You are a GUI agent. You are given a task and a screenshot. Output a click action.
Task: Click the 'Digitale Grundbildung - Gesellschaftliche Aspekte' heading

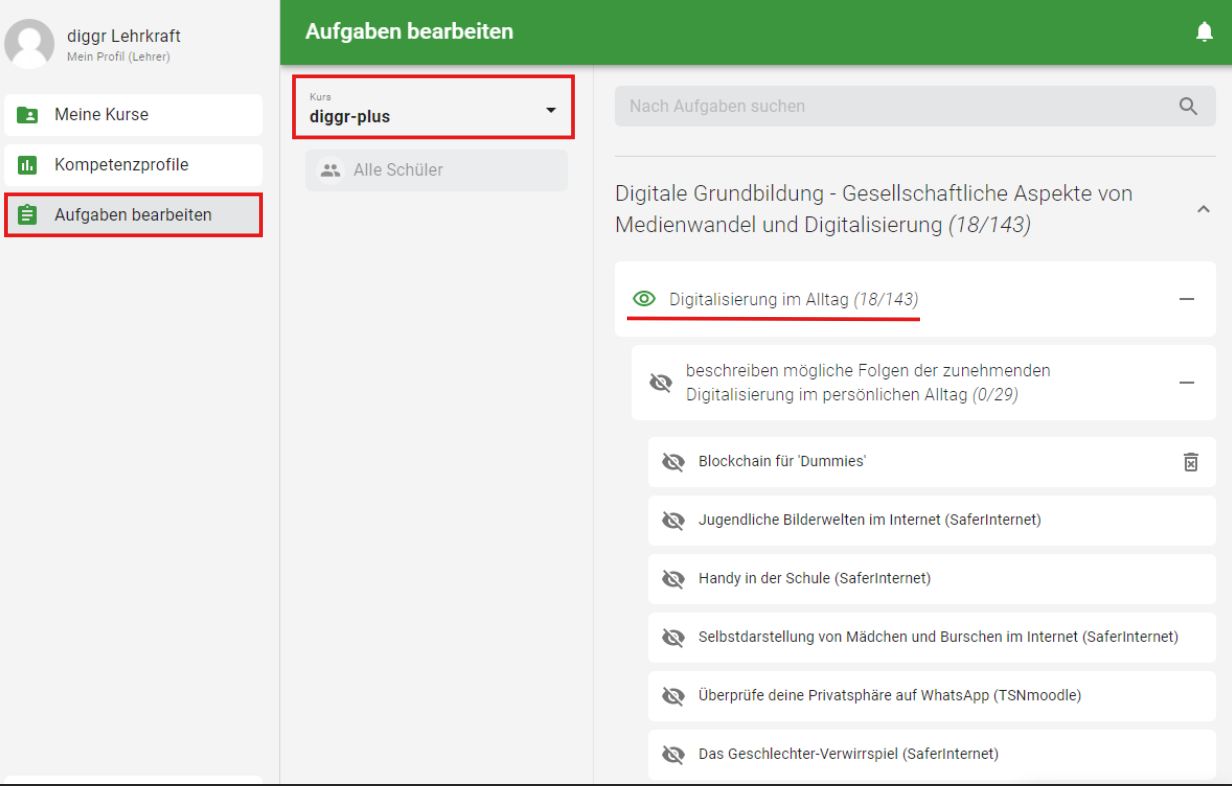pos(874,209)
